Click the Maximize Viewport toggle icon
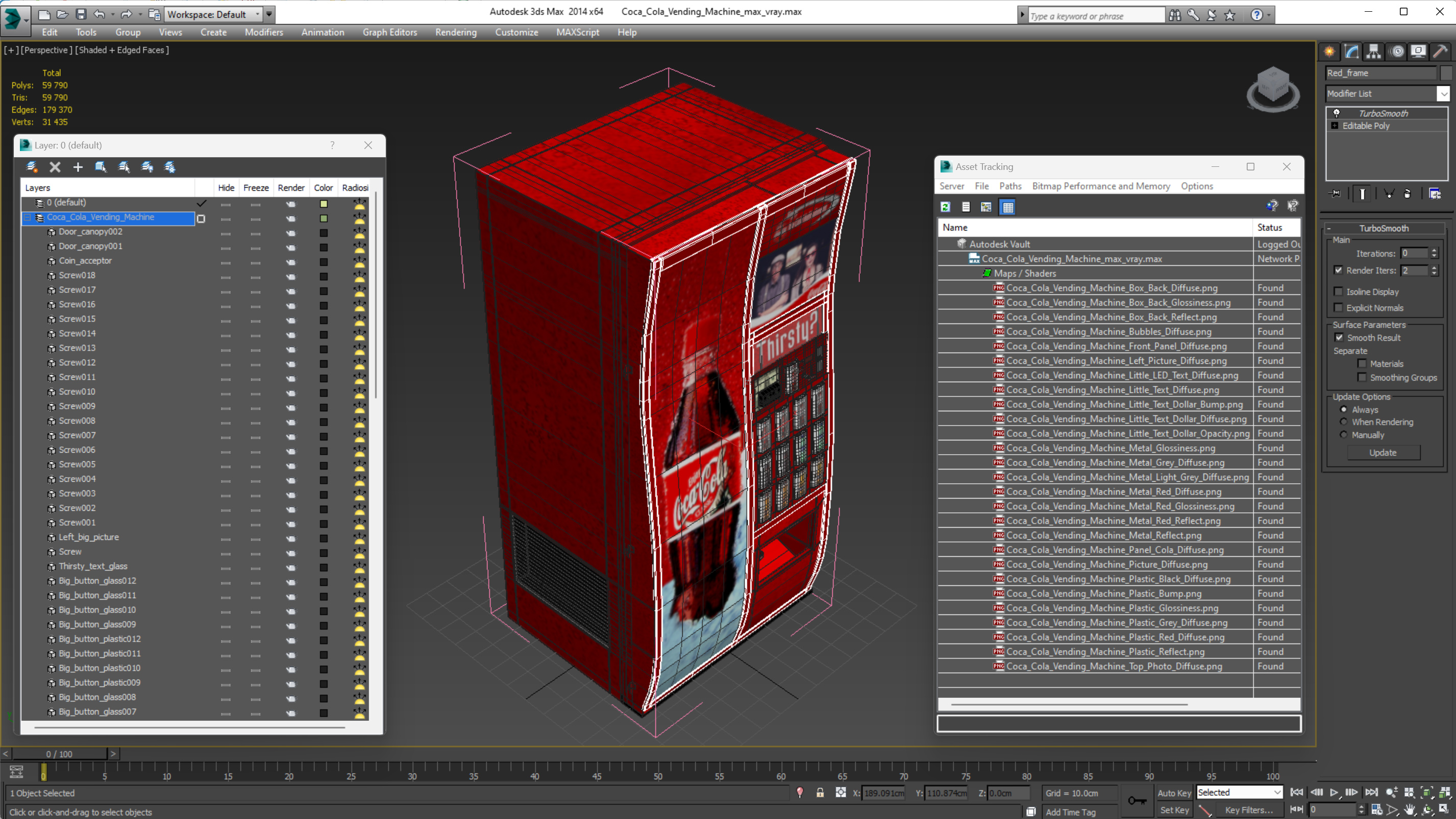Image resolution: width=1456 pixels, height=819 pixels. coord(1444,809)
